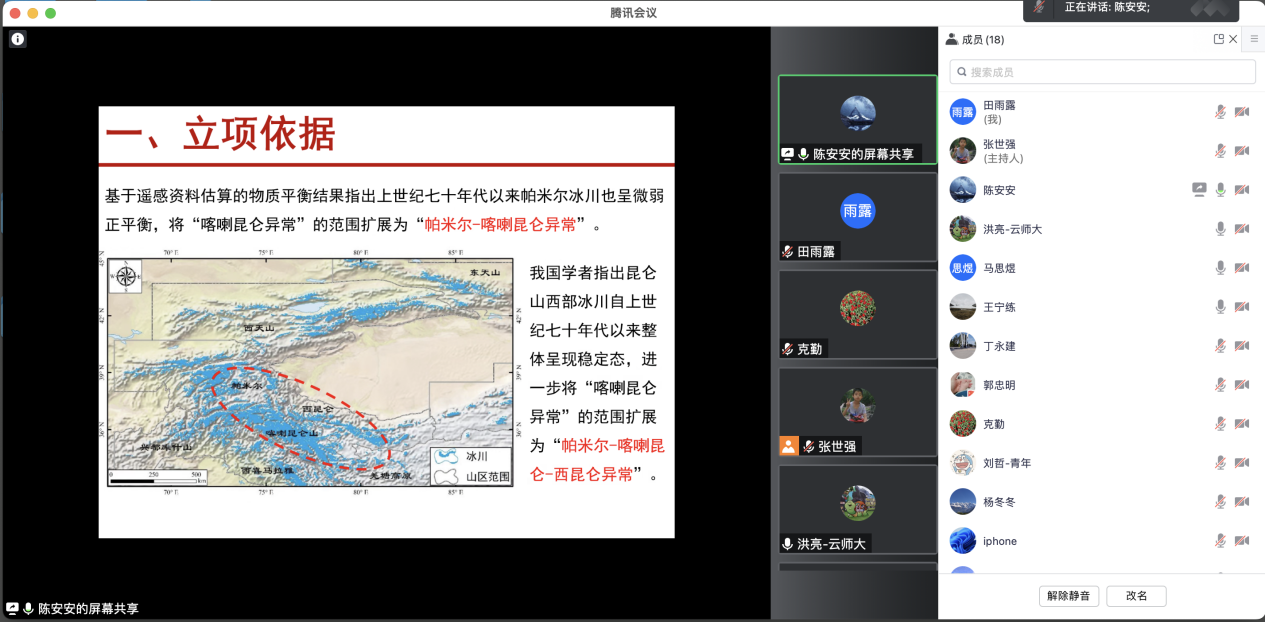The width and height of the screenshot is (1265, 622).
Task: Click 洪亮-云师大's camera-off icon in list
Action: [1242, 229]
